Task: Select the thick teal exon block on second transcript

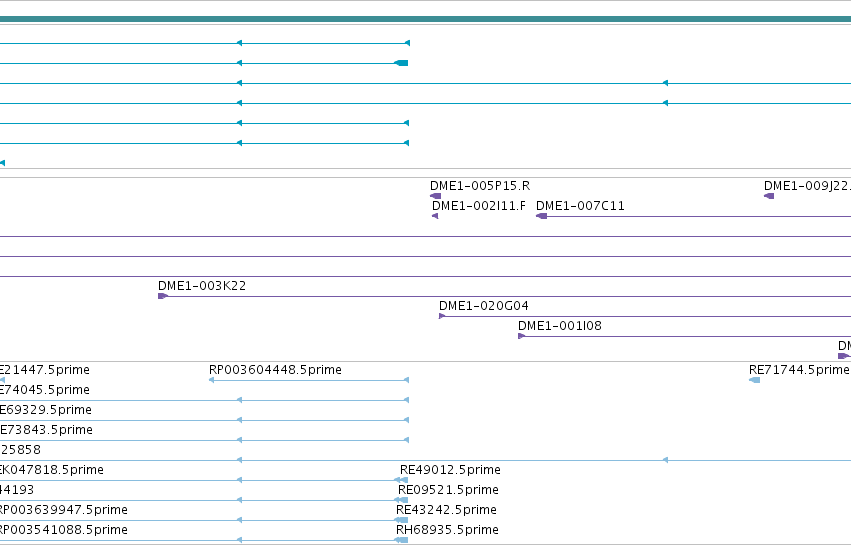Action: pyautogui.click(x=401, y=63)
